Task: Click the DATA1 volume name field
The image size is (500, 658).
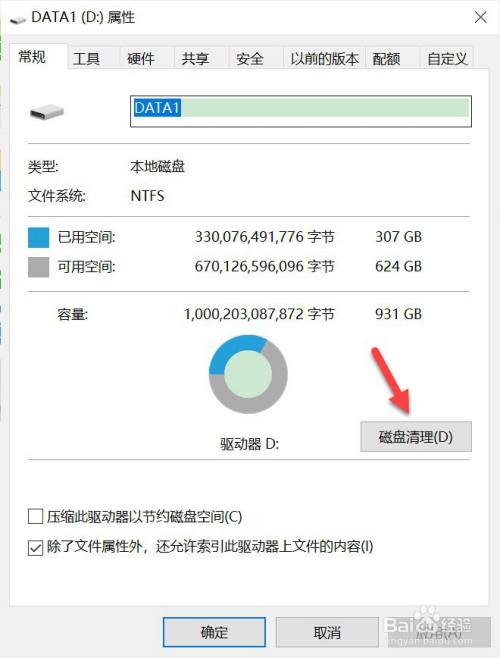Action: (301, 111)
